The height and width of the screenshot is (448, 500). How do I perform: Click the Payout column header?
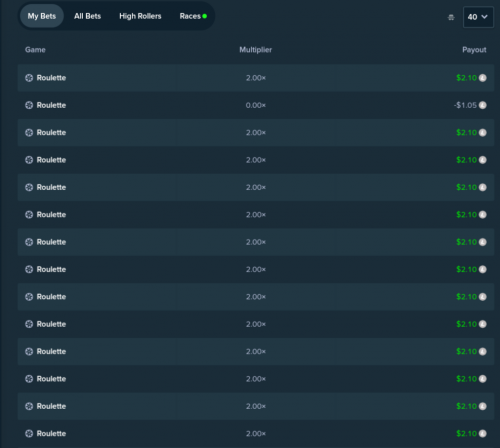474,50
